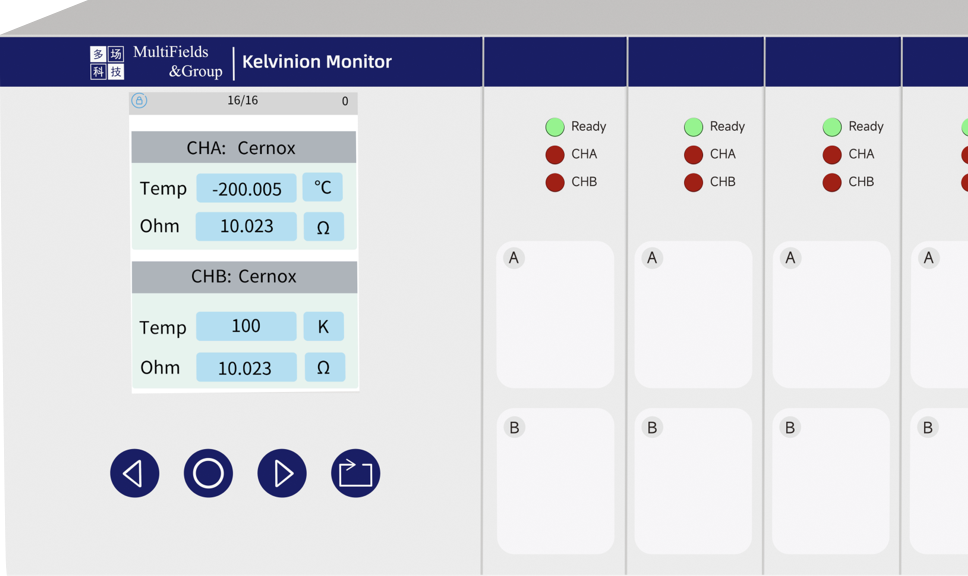This screenshot has height=576, width=968.
Task: Click the first module's green Ready indicator
Action: tap(555, 127)
